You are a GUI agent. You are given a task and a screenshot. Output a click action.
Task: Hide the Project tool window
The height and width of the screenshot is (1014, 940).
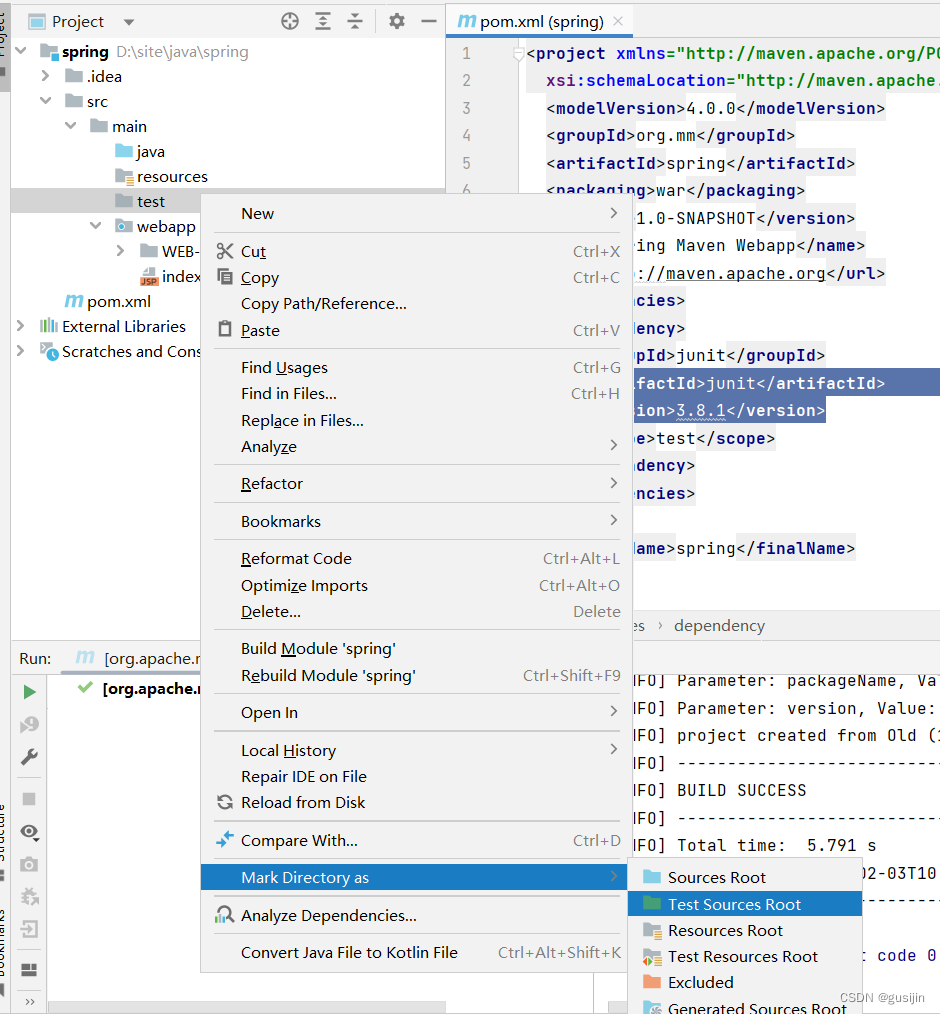429,21
